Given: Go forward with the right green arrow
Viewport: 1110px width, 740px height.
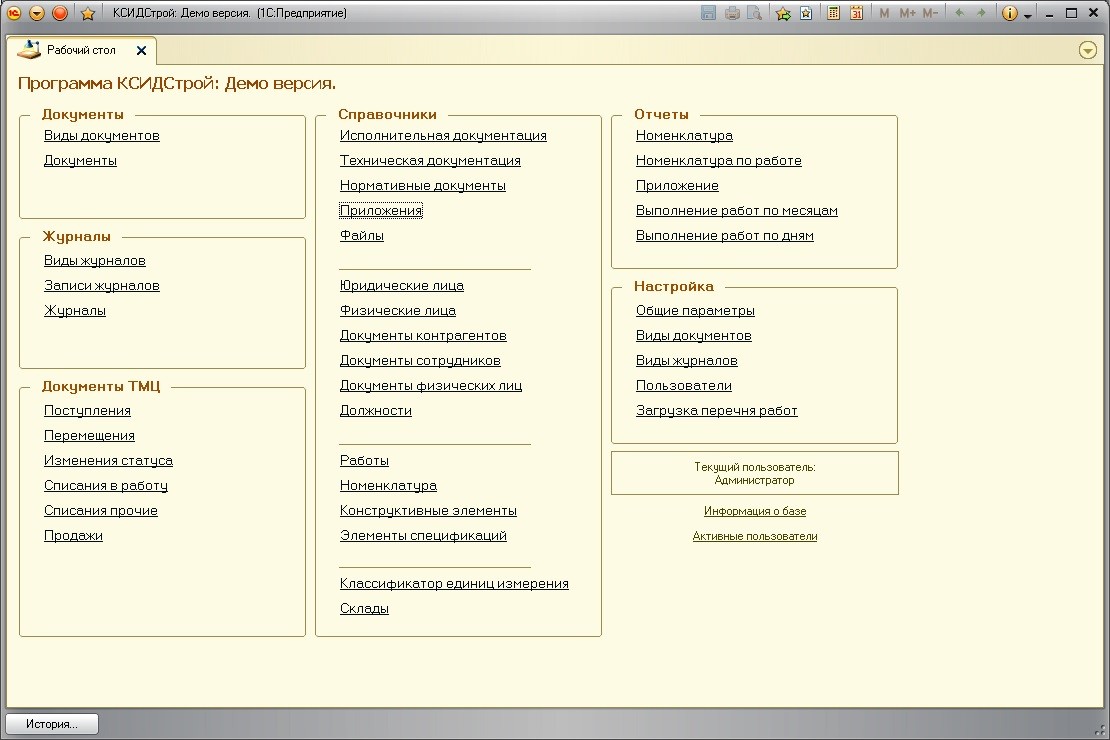Looking at the screenshot, I should 981,13.
